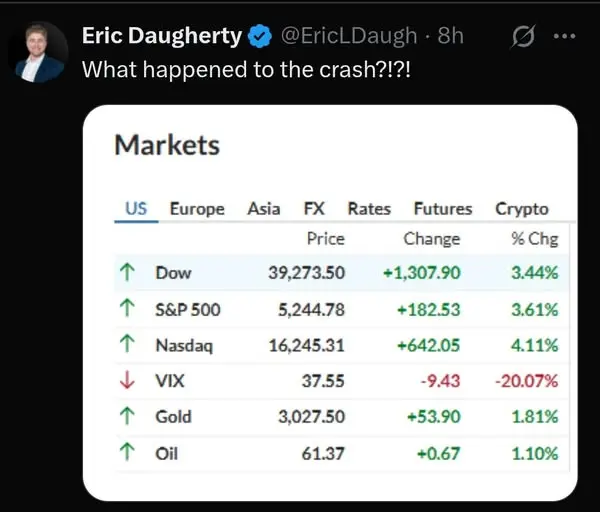Switch to the Europe markets tab
Image resolution: width=600 pixels, height=512 pixels.
click(x=198, y=209)
